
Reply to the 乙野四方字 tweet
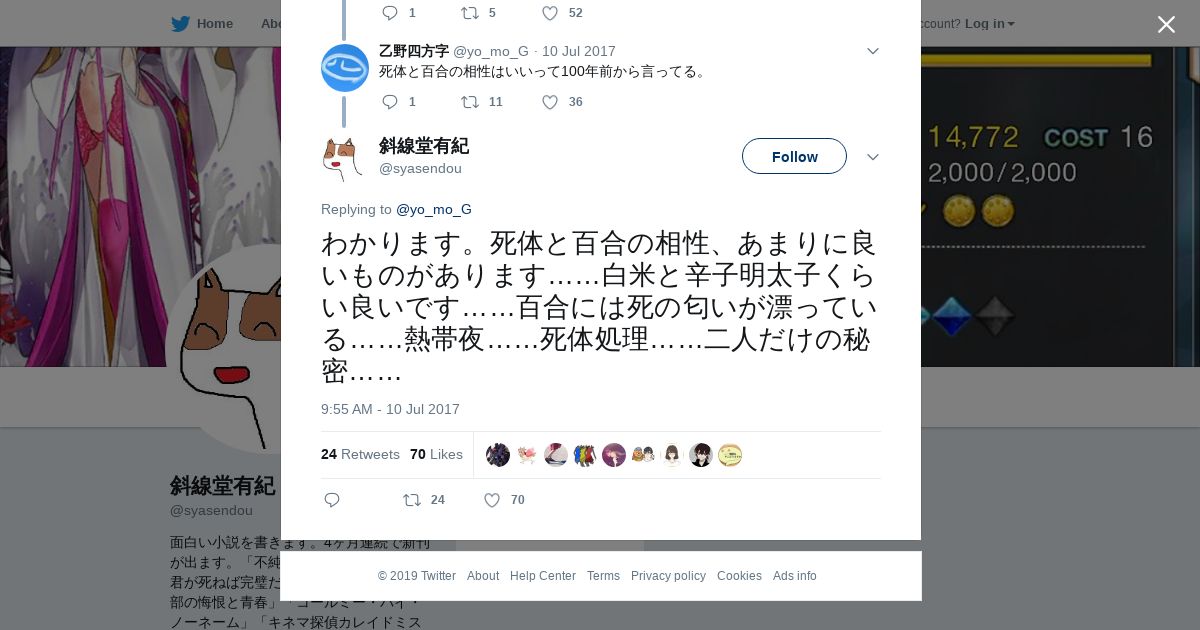tap(390, 102)
